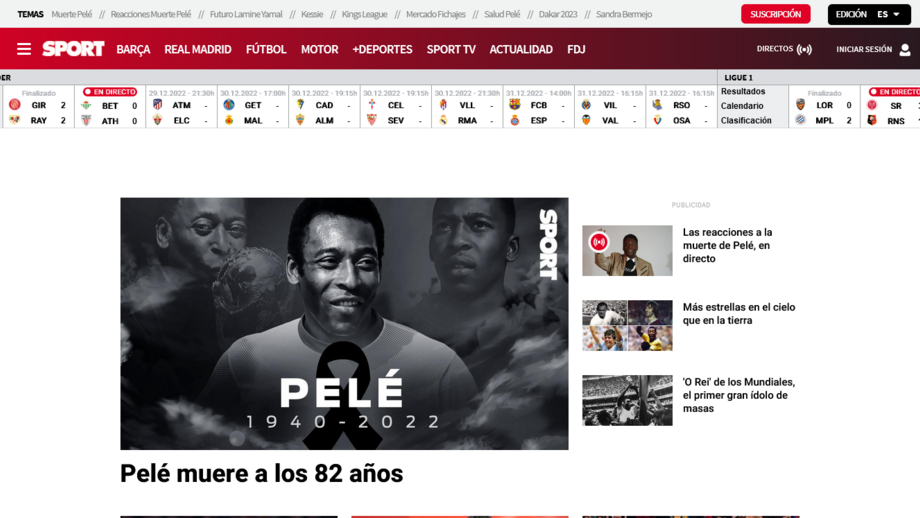This screenshot has height=518, width=920.
Task: Open the hamburger menu icon
Action: click(24, 49)
